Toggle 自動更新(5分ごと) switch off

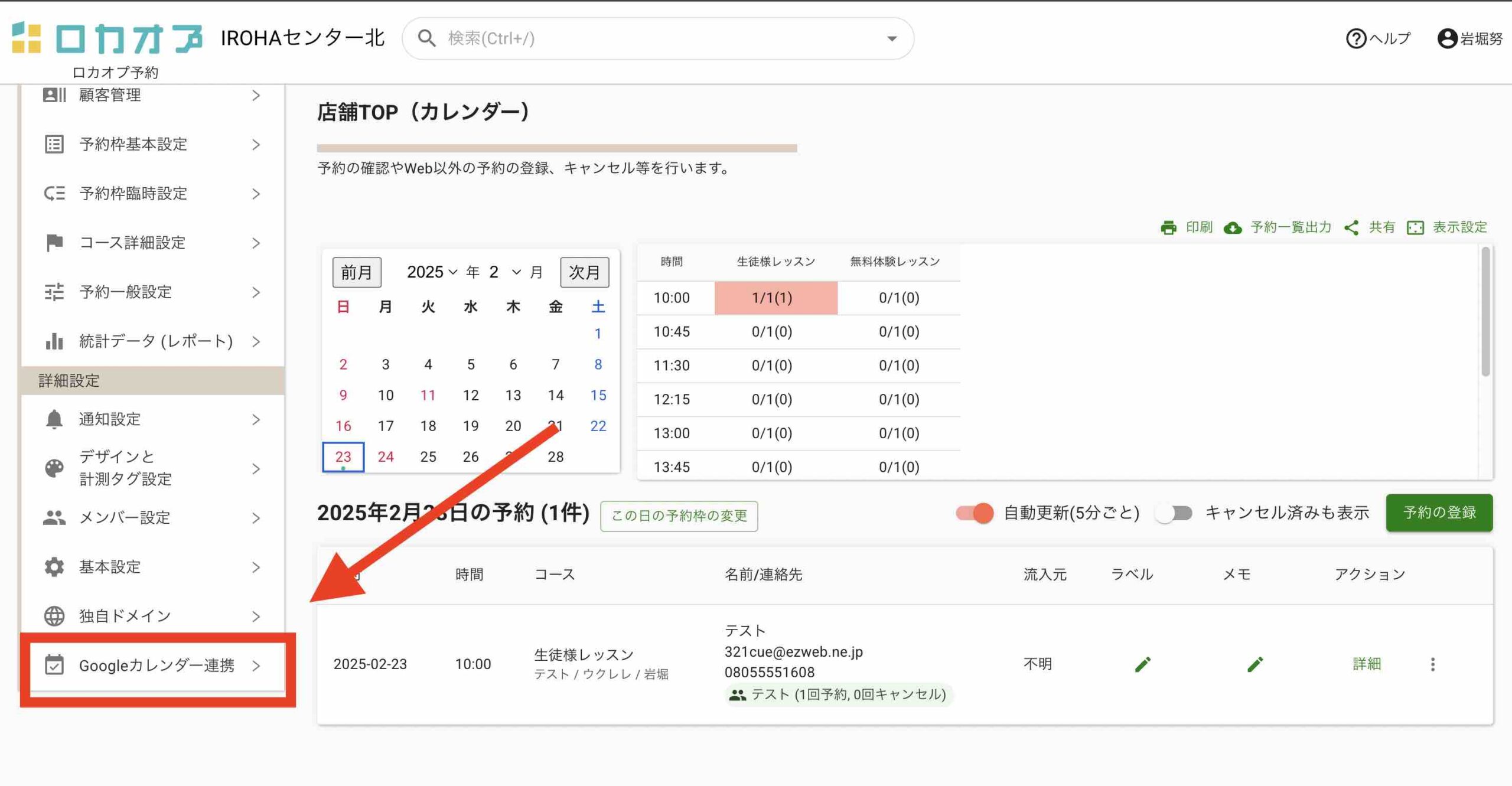click(x=975, y=513)
